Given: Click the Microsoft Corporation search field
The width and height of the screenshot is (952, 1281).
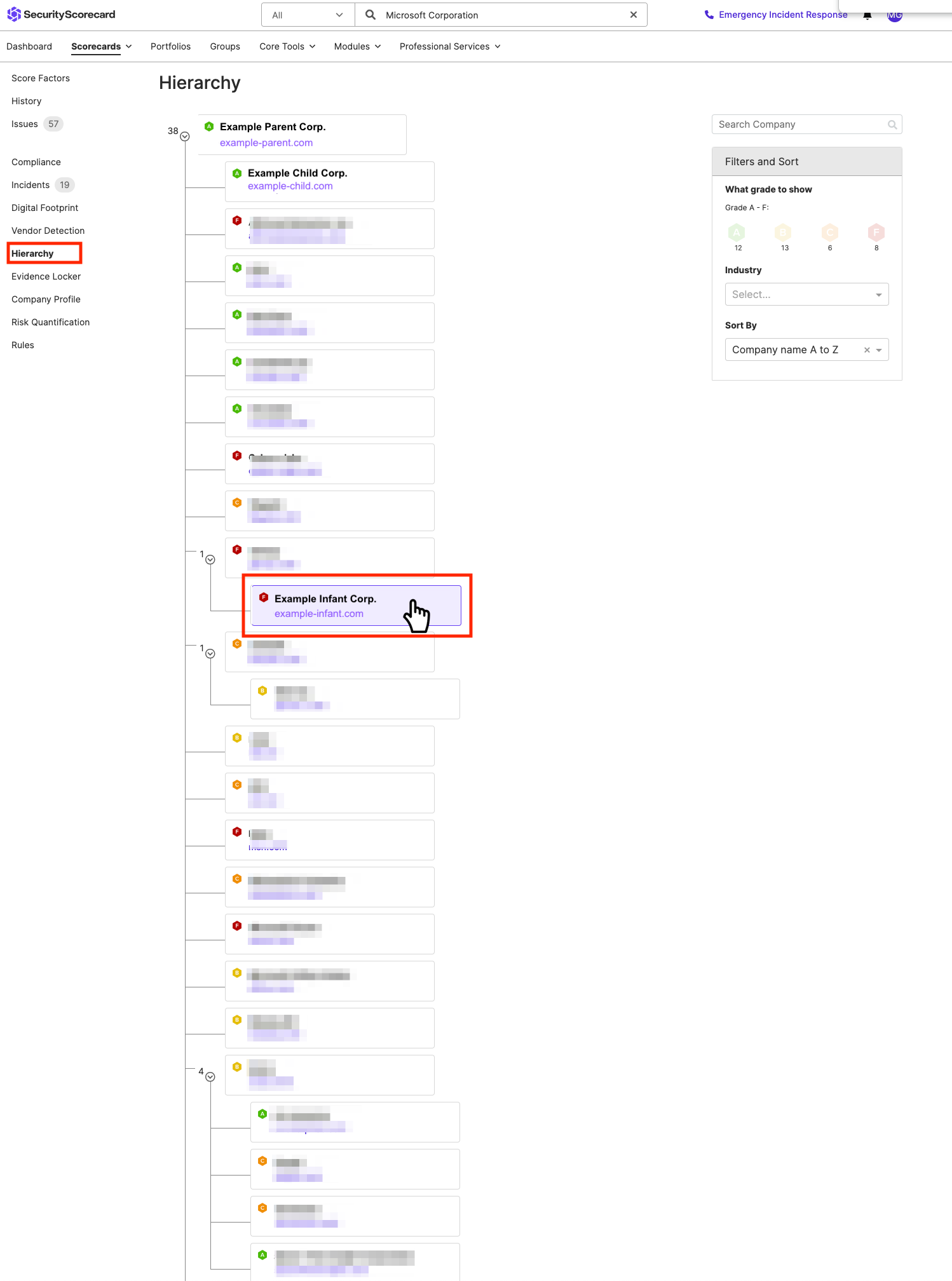Looking at the screenshot, I should coord(501,15).
